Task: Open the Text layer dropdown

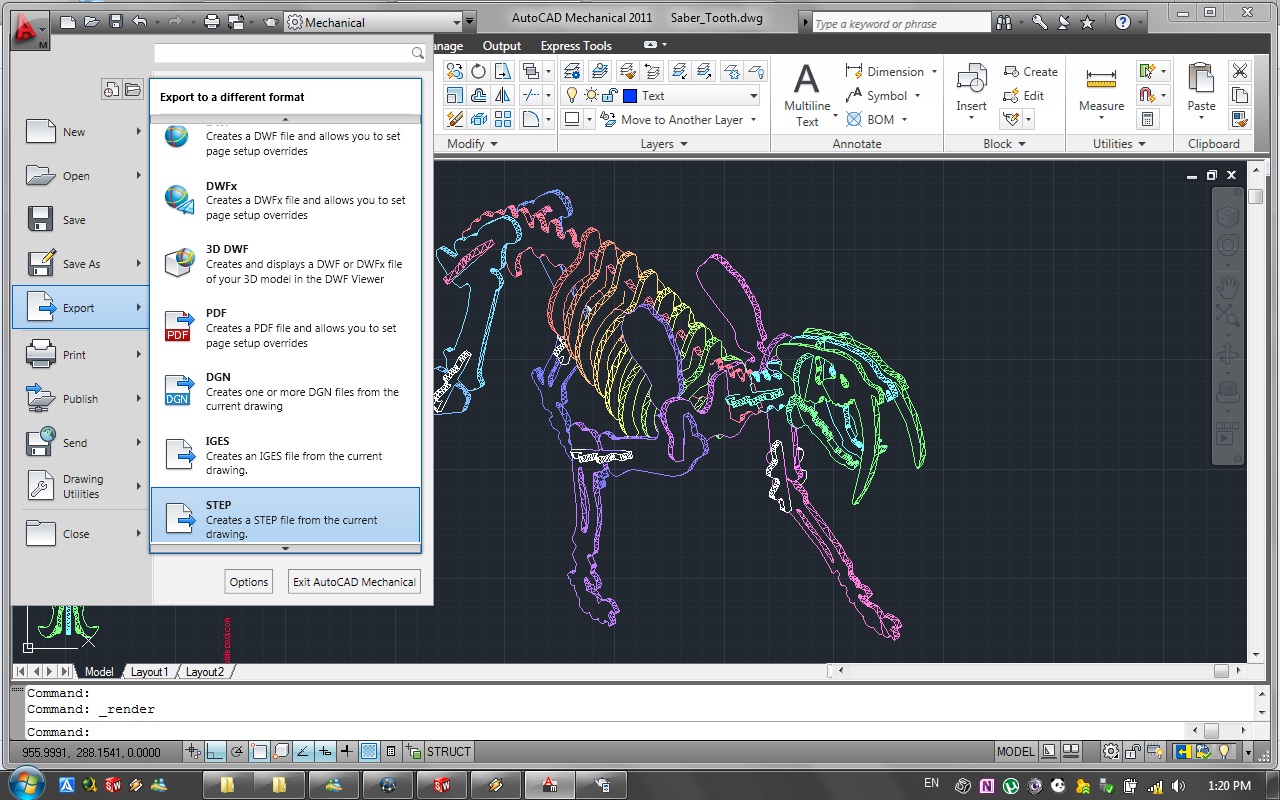Action: [x=753, y=96]
